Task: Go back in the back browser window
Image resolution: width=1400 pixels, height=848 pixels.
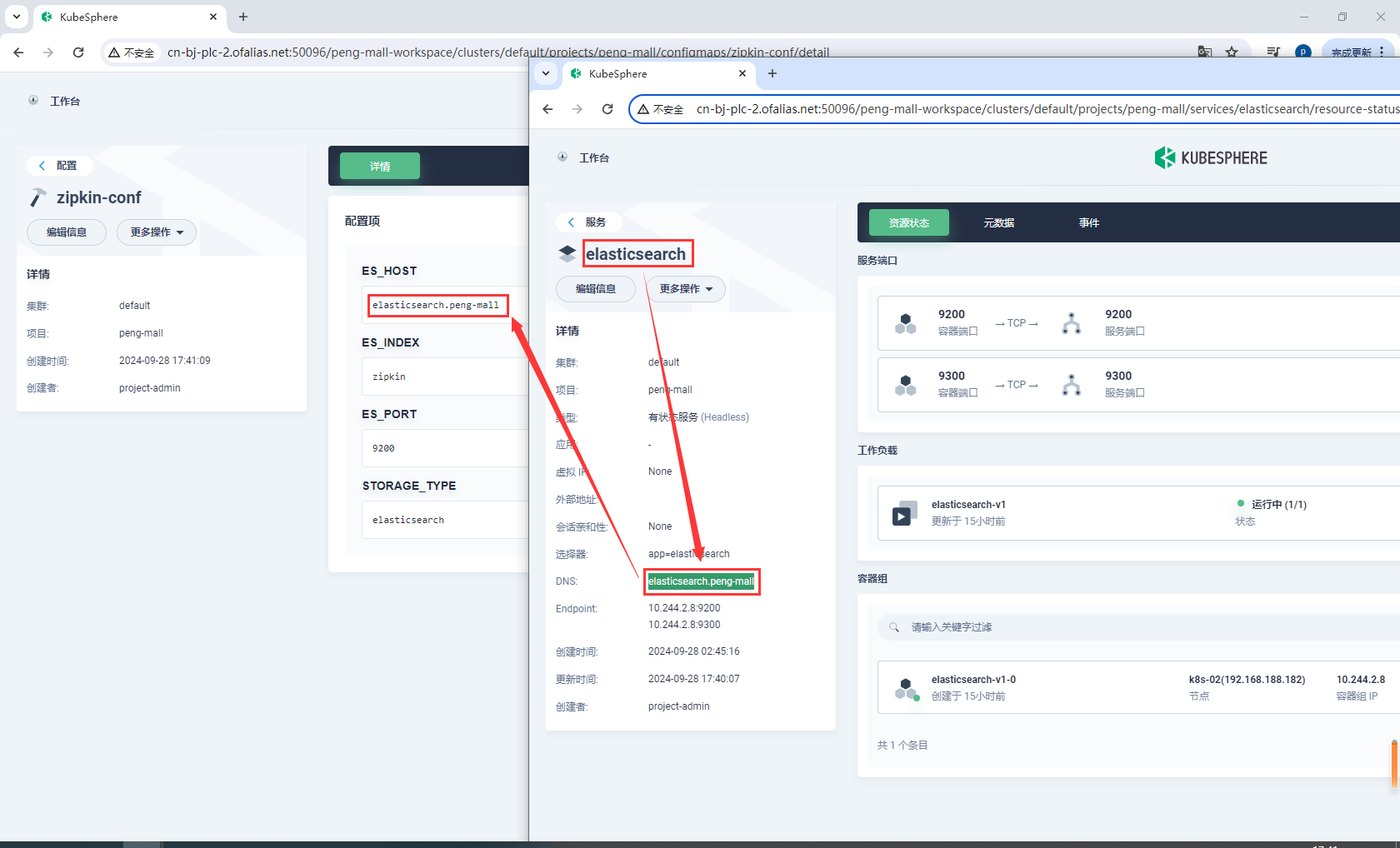Action: coord(18,52)
